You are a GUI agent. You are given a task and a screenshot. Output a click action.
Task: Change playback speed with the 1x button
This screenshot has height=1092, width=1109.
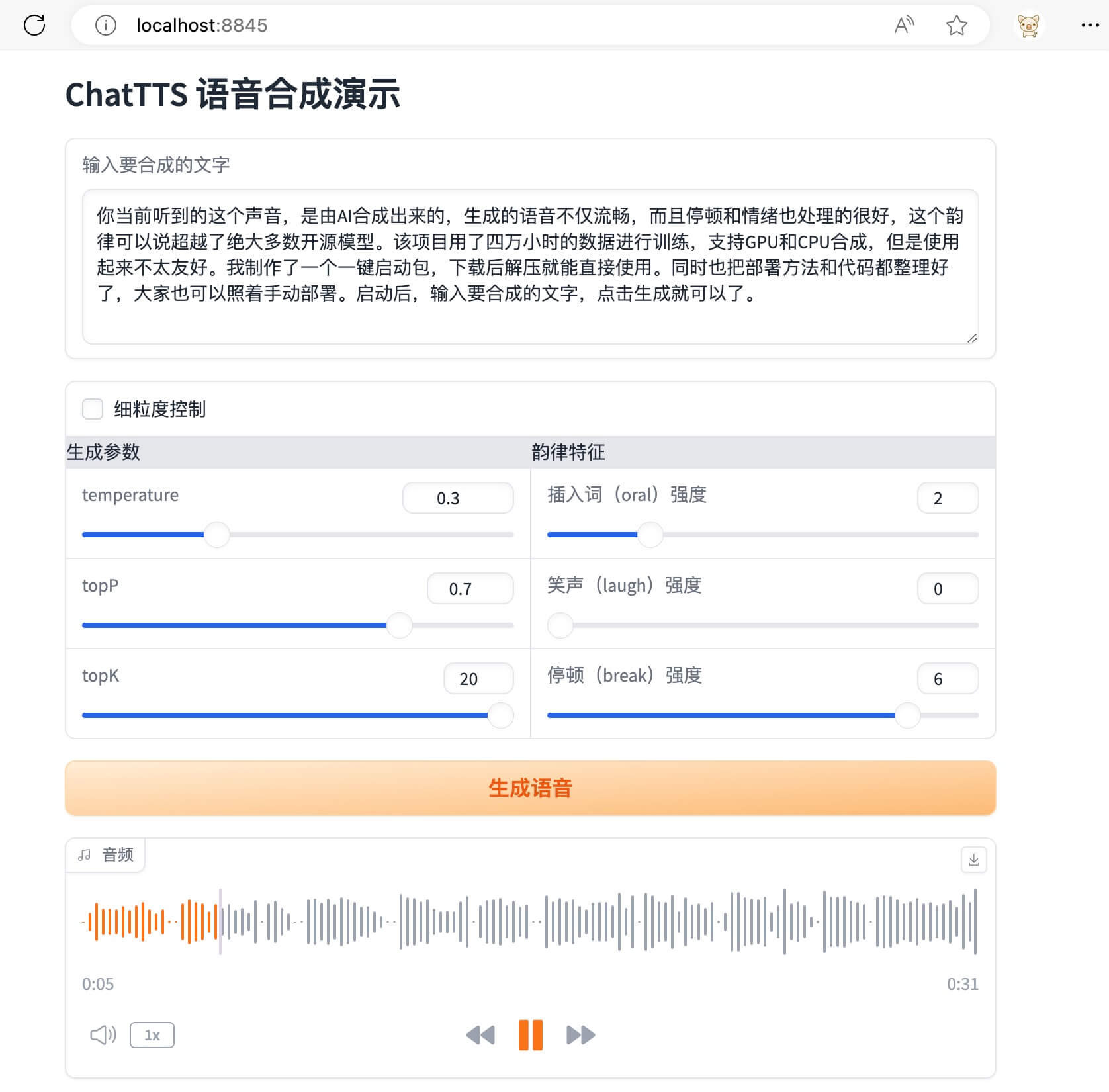pos(152,1035)
